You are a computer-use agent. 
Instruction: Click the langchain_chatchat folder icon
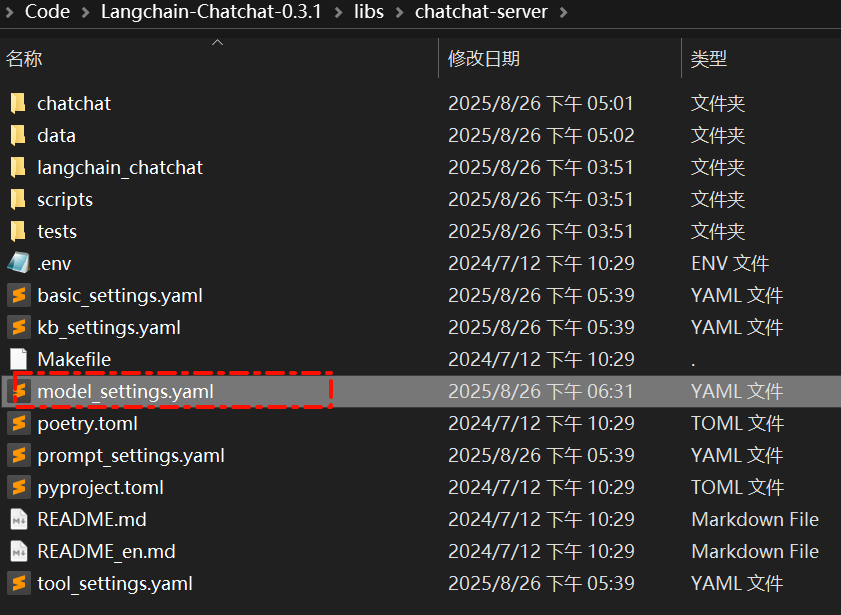[x=18, y=167]
